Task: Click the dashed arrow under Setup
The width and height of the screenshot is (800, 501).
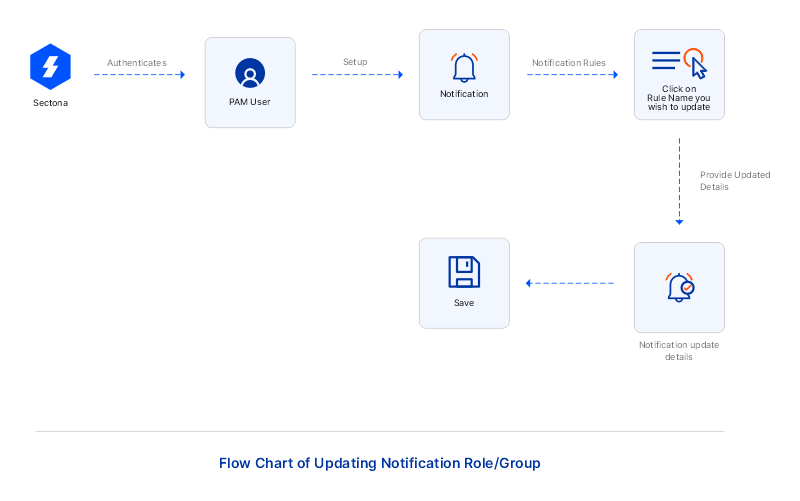Action: click(x=357, y=75)
